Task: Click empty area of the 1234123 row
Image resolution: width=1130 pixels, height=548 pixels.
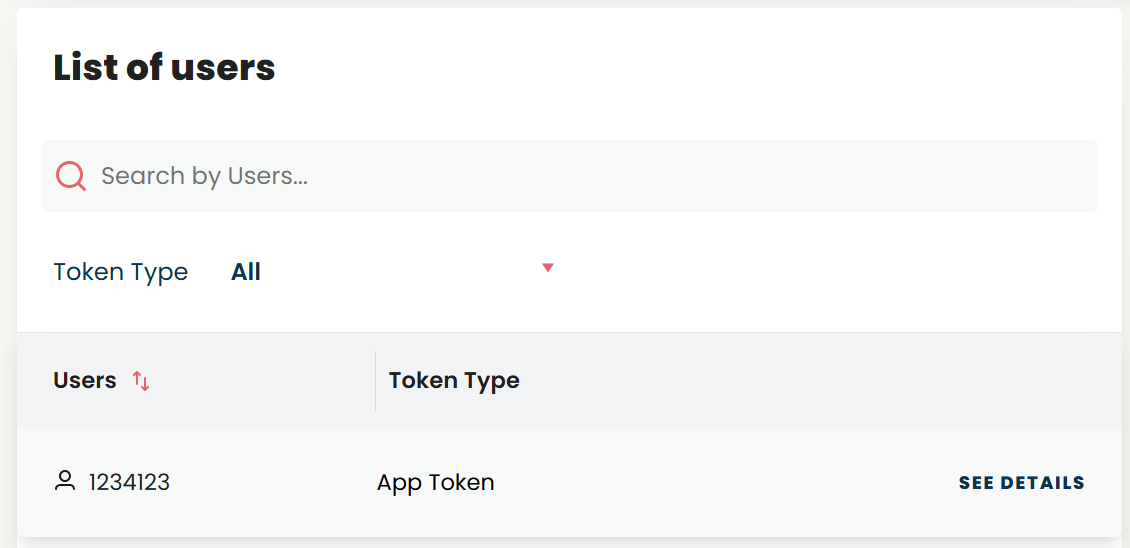Action: point(721,482)
